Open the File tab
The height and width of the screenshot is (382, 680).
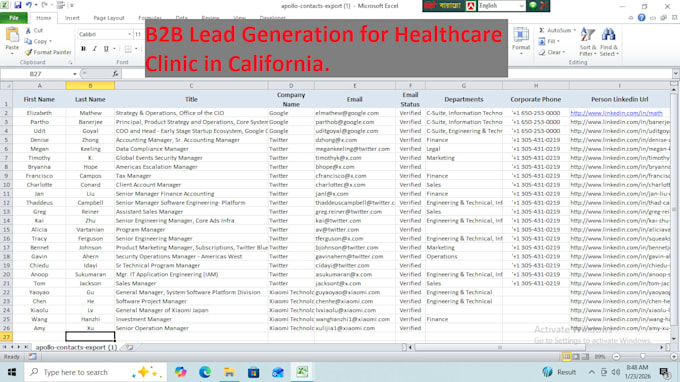pos(14,18)
